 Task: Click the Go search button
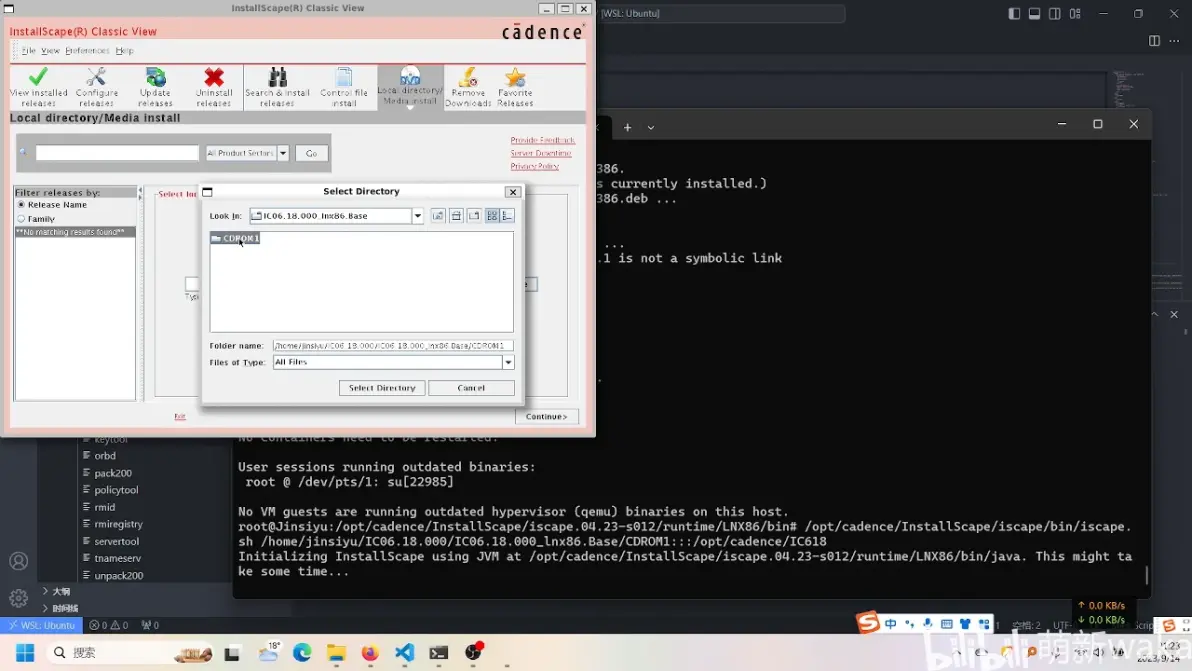point(312,154)
